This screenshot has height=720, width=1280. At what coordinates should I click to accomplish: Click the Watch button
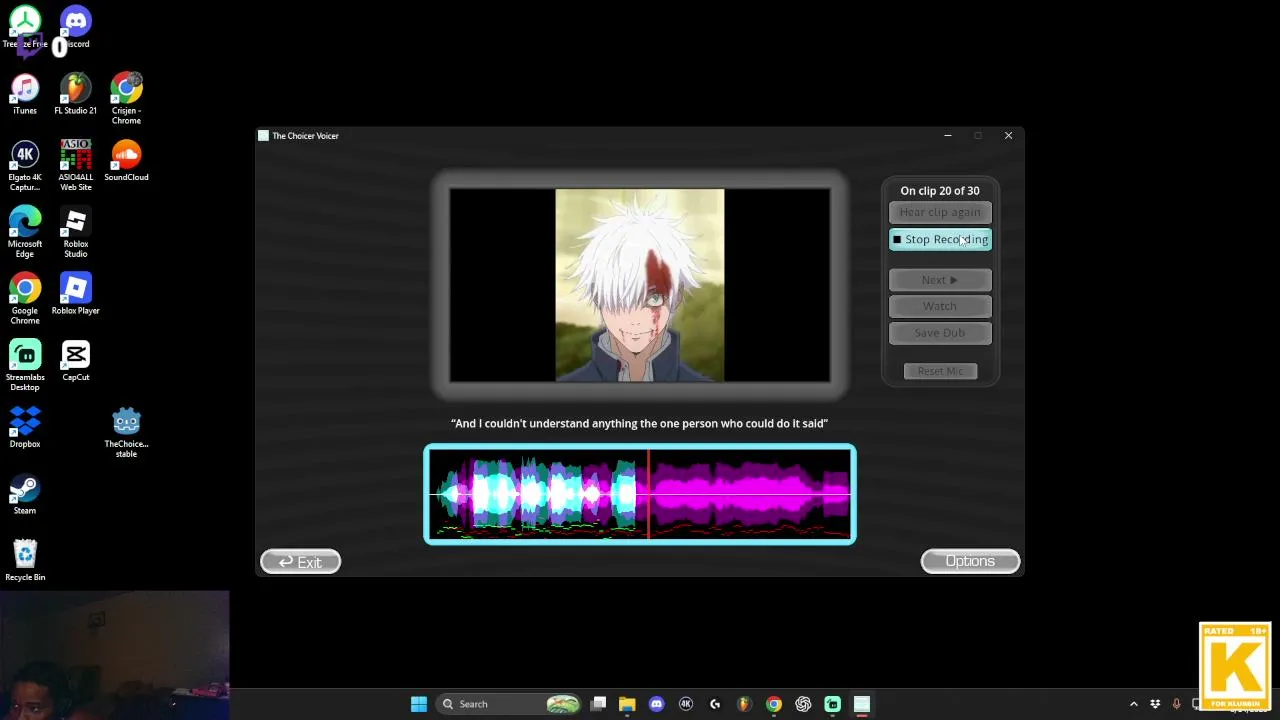[940, 306]
